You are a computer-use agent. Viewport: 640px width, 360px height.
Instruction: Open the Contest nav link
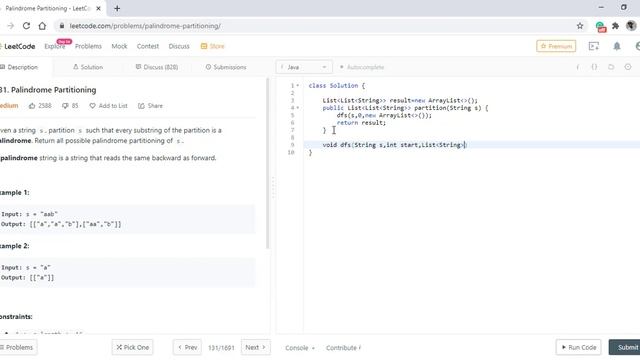coord(148,46)
